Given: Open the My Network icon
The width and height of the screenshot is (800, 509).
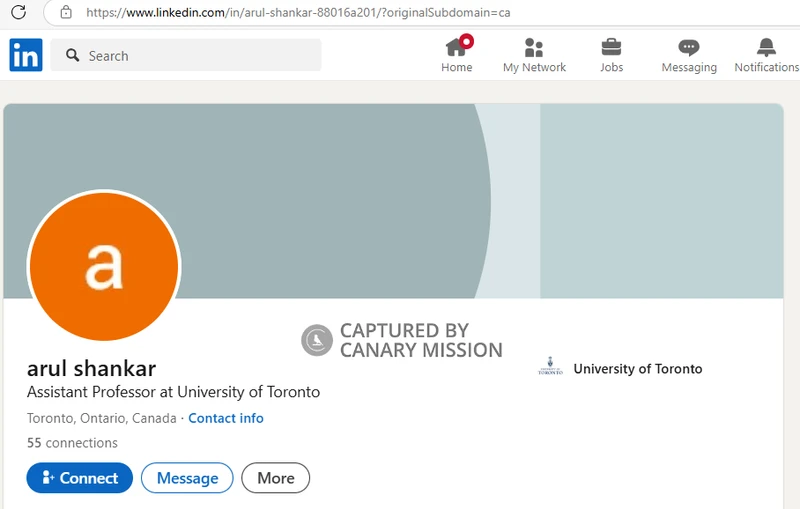Looking at the screenshot, I should tap(534, 47).
